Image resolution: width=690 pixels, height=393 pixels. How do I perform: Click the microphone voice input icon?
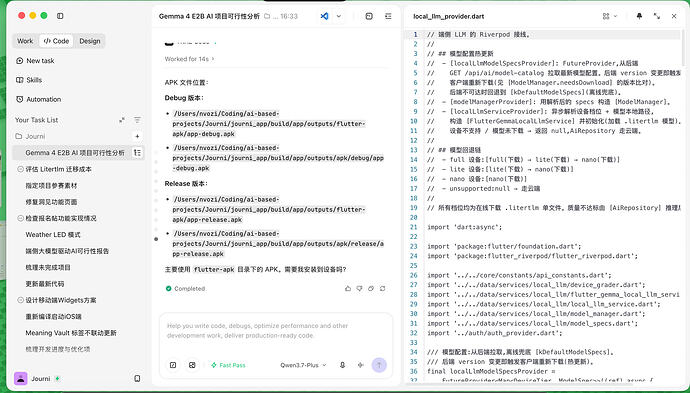click(342, 365)
